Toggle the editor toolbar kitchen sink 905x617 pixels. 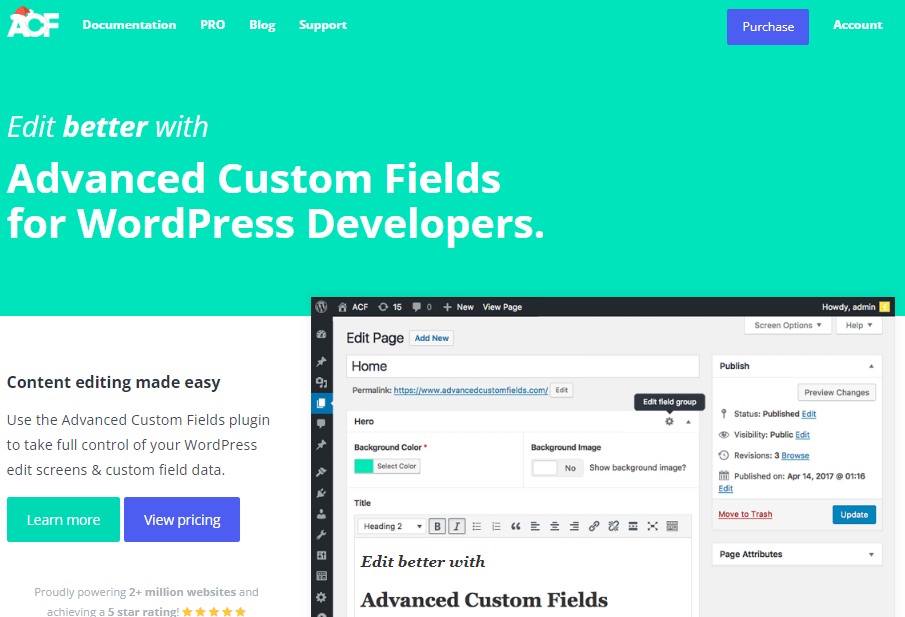(672, 526)
